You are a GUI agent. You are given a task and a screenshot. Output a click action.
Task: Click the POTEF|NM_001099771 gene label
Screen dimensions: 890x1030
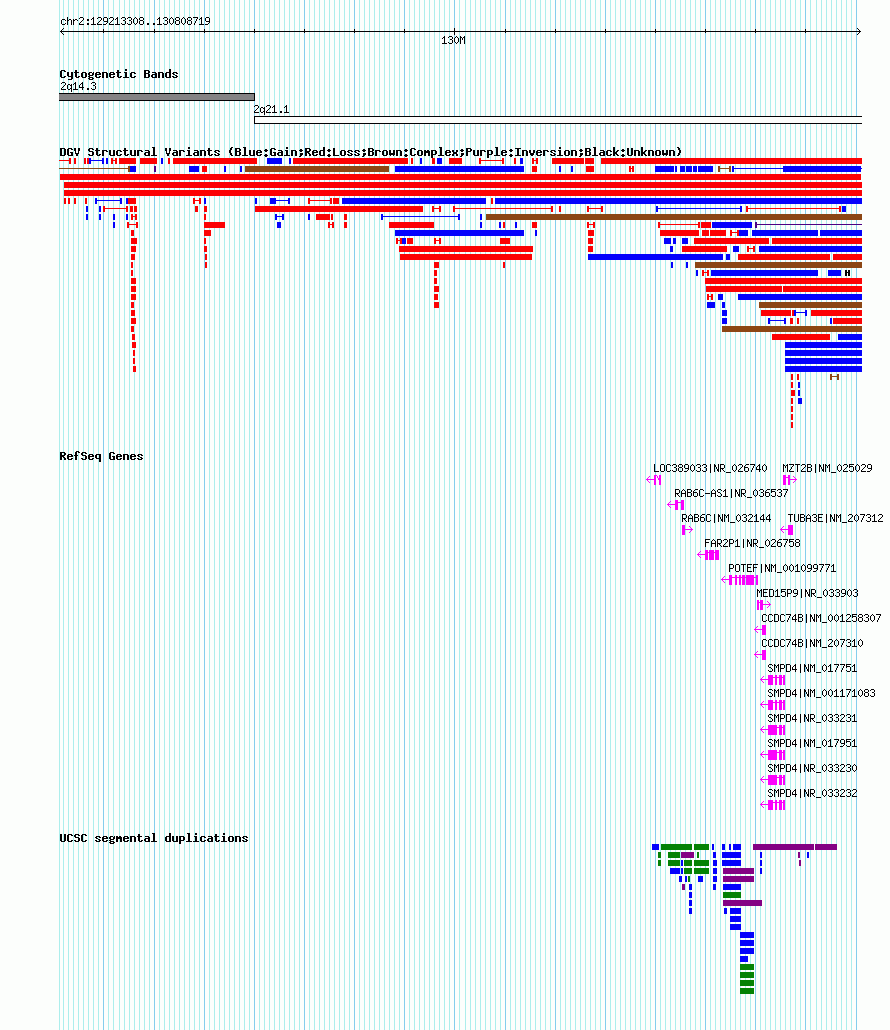click(x=782, y=568)
